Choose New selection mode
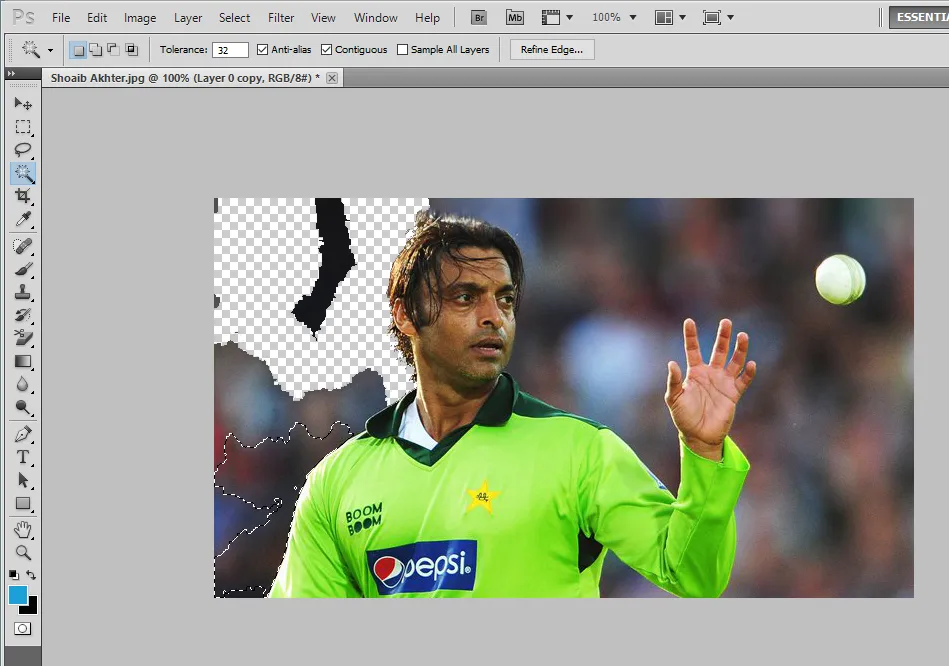Viewport: 949px width, 666px height. [x=78, y=50]
